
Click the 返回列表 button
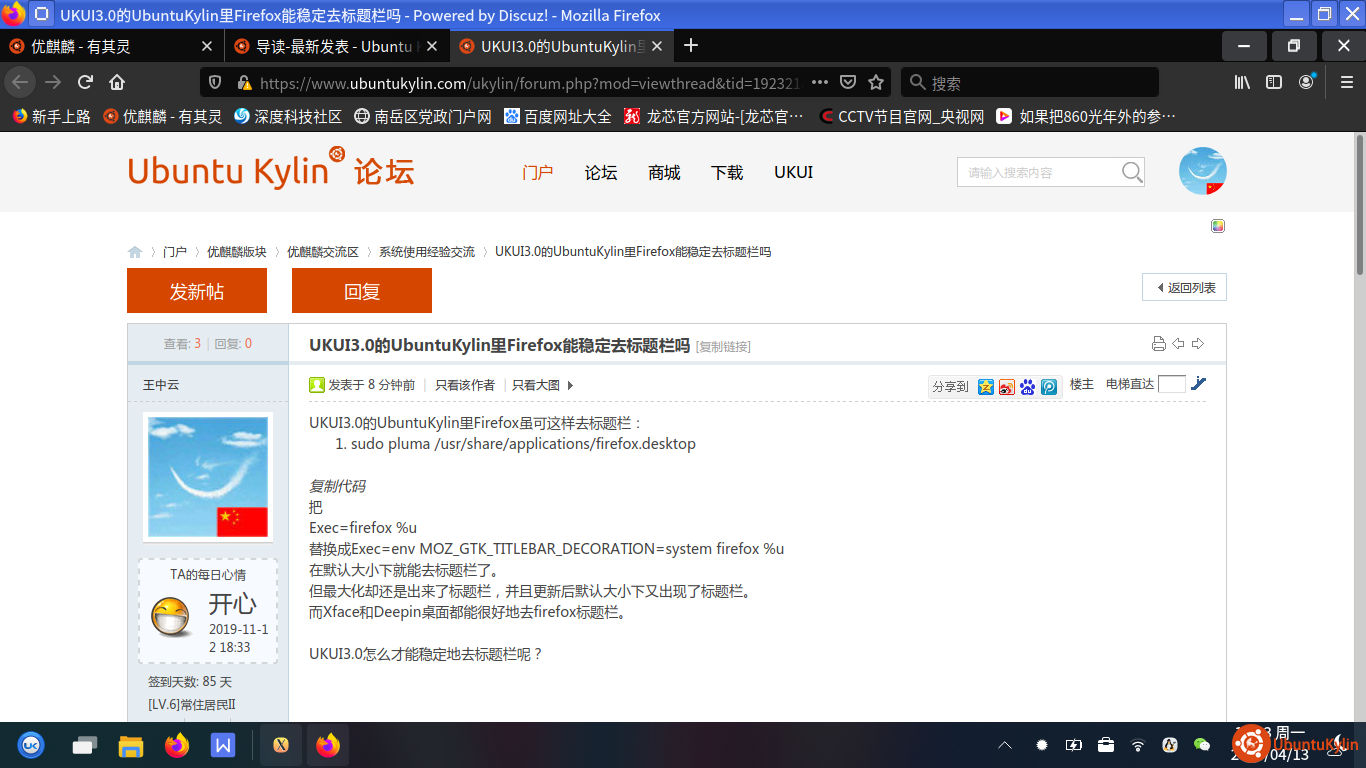[x=1184, y=287]
